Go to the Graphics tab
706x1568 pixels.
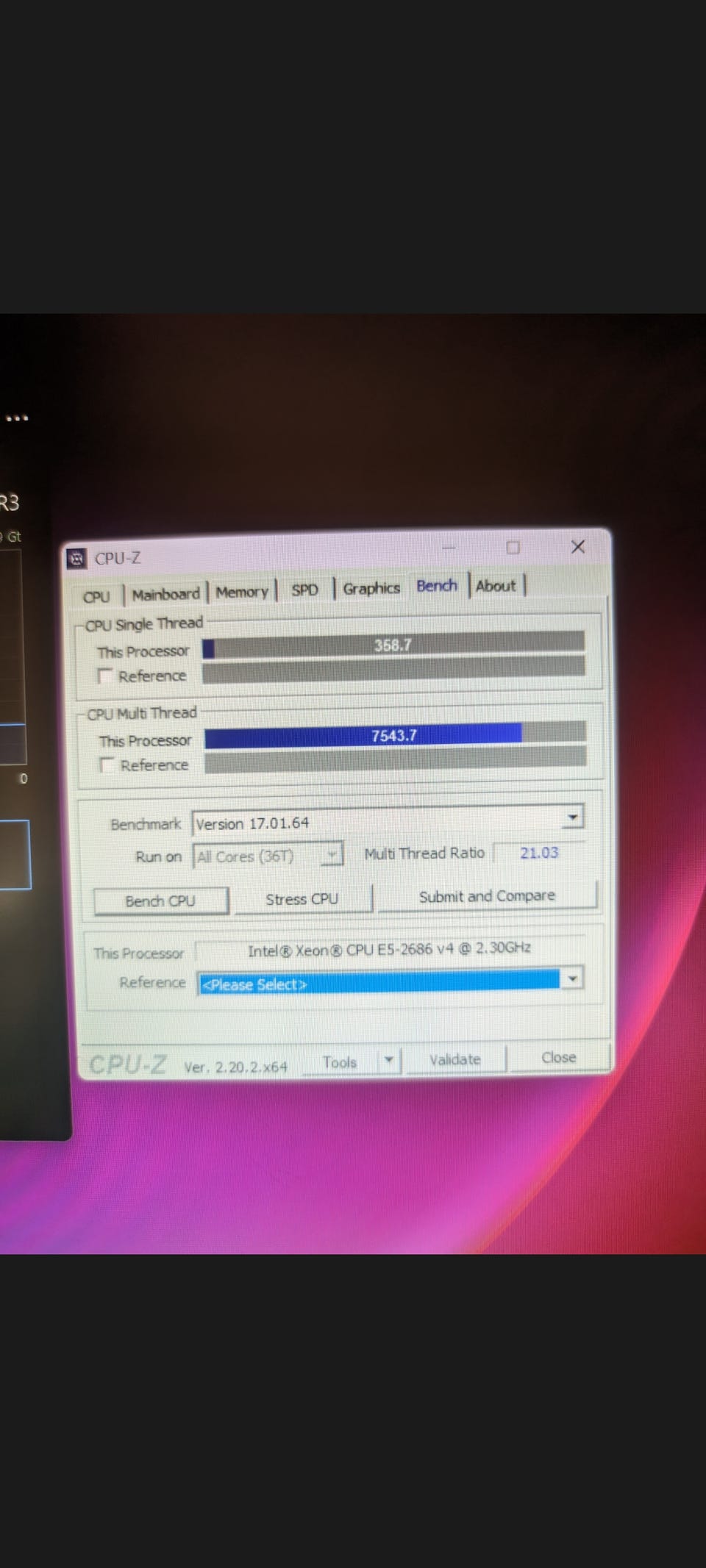coord(371,588)
